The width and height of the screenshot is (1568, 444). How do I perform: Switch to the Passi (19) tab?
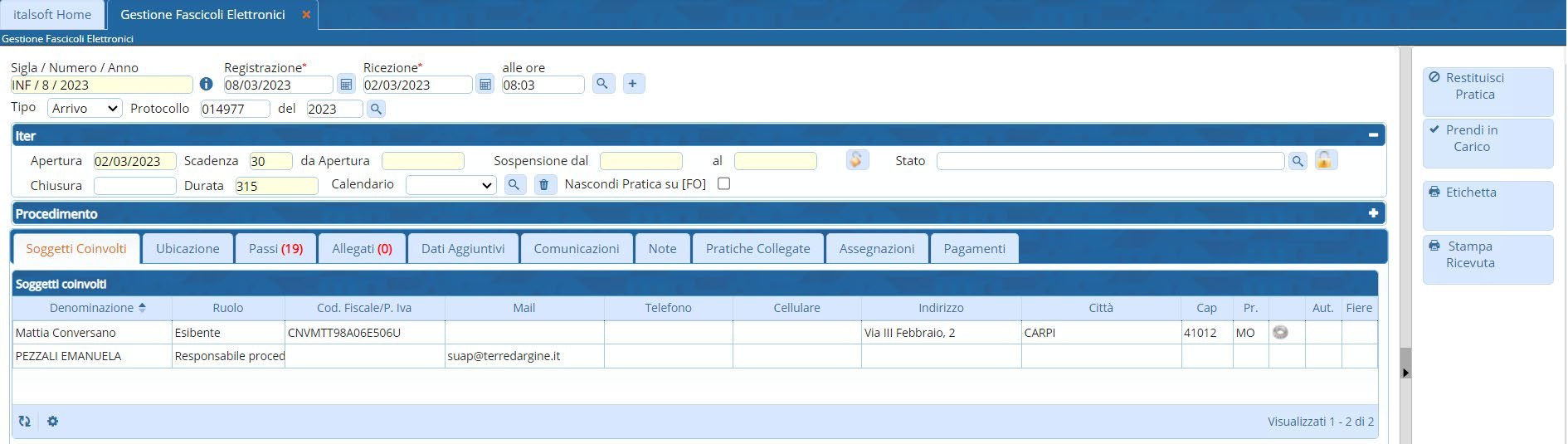(275, 249)
